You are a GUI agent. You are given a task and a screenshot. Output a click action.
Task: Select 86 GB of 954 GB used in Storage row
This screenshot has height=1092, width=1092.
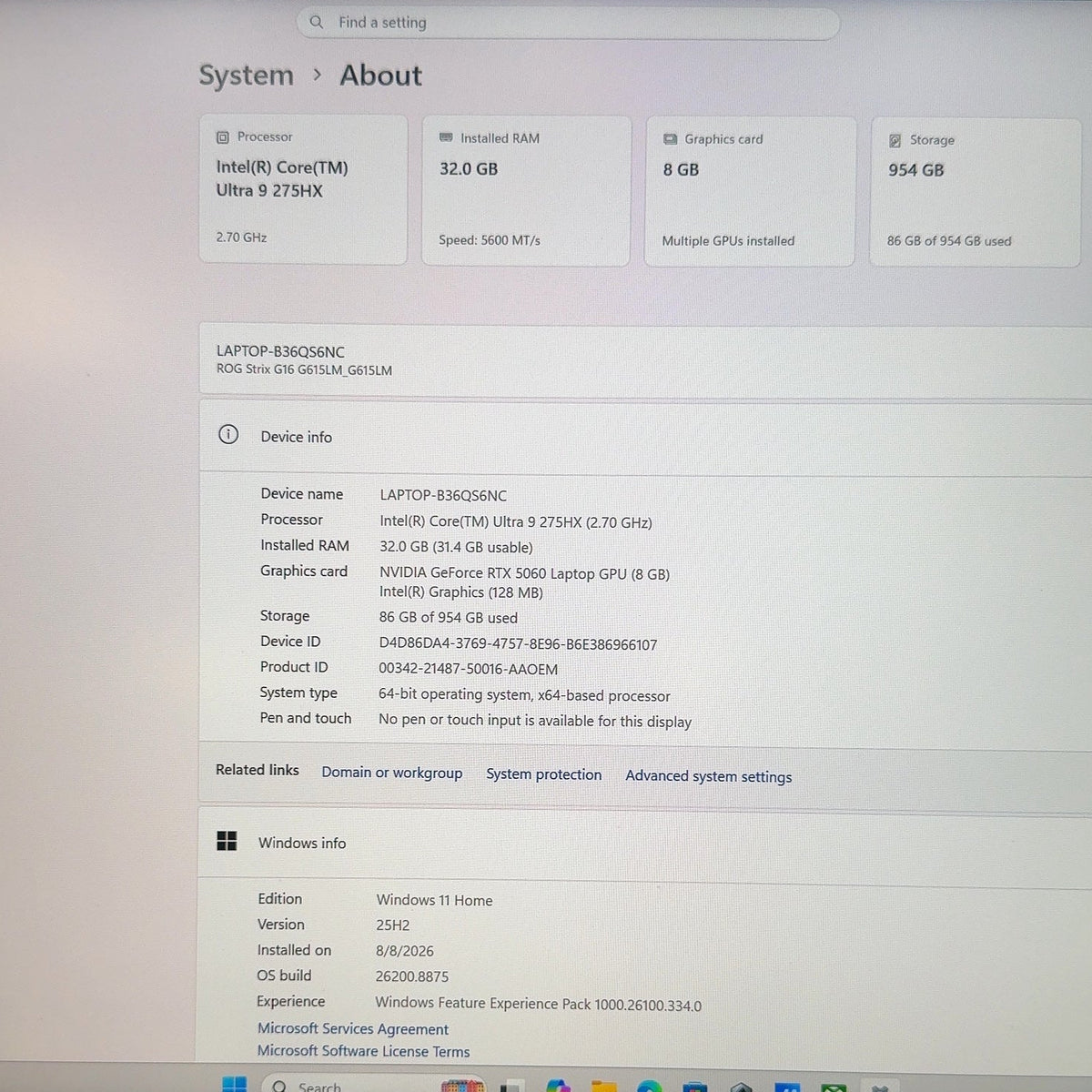(449, 618)
